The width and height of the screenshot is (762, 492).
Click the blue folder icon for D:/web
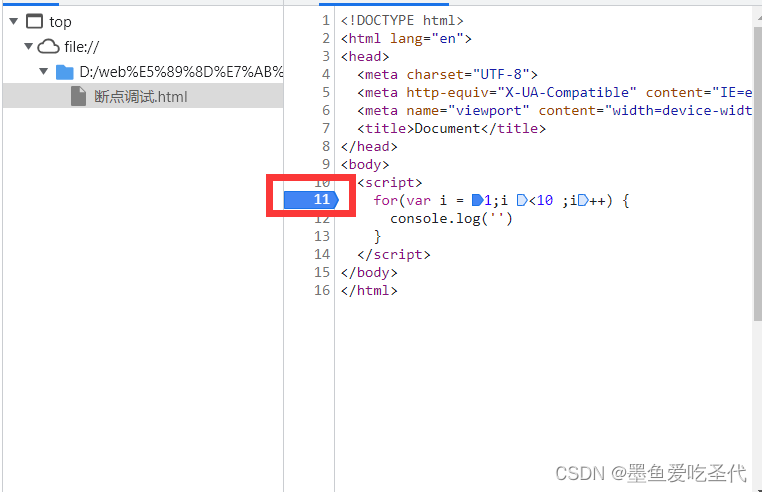65,72
